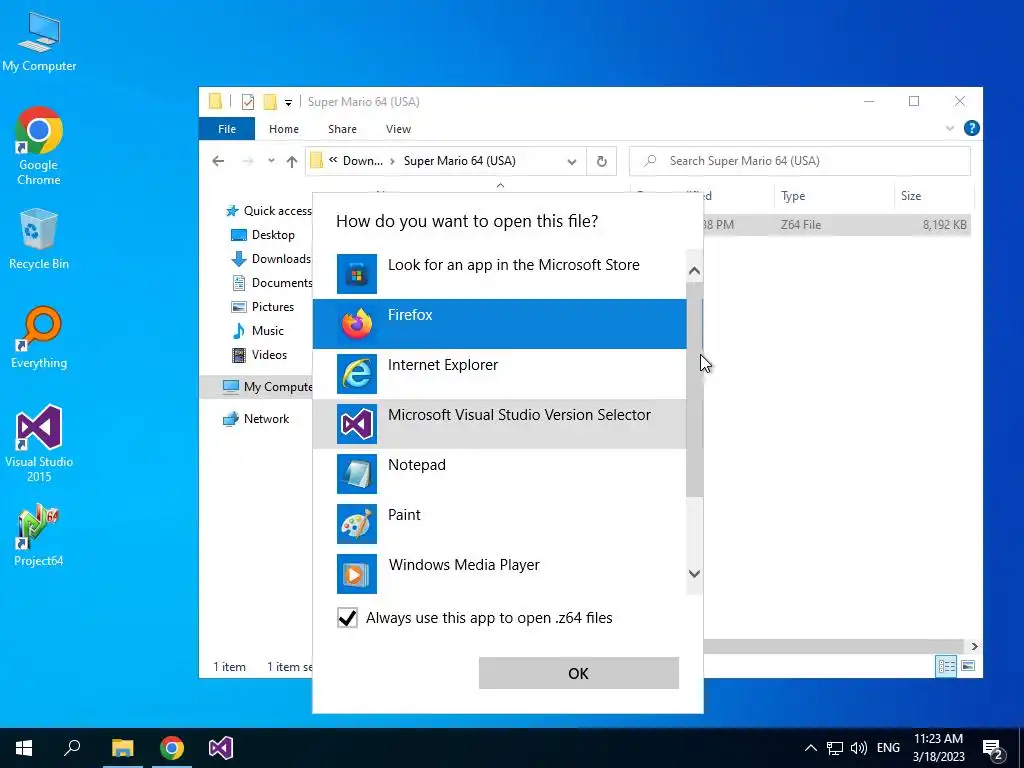Sort files by Type column
This screenshot has width=1024, height=768.
click(x=834, y=196)
